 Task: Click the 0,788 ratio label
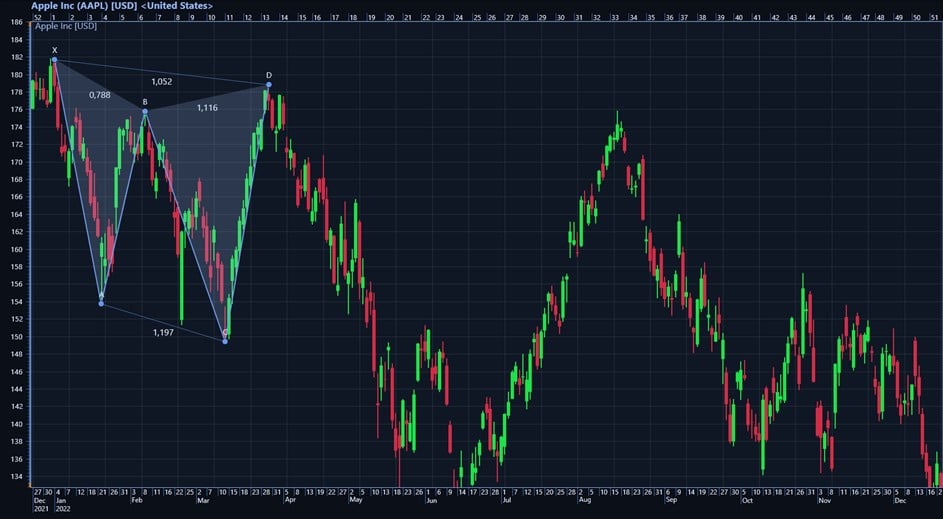99,95
